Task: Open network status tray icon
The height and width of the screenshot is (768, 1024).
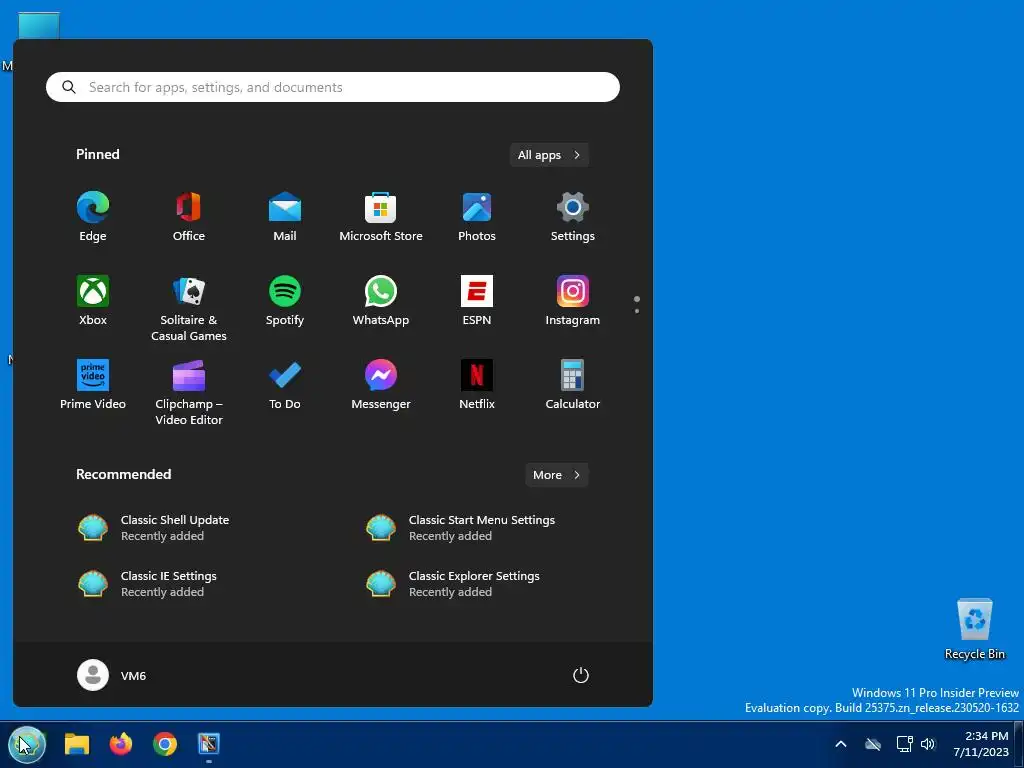Action: point(904,744)
